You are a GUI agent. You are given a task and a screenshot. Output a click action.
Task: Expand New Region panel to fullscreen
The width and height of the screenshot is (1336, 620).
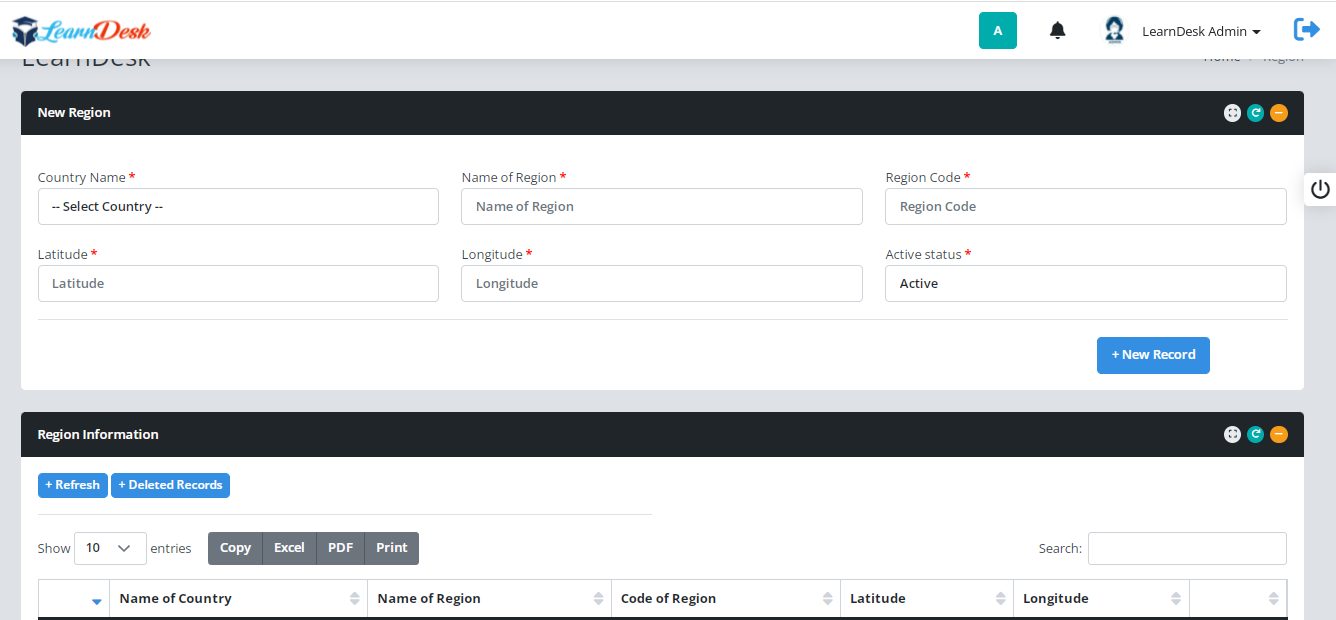pos(1232,113)
